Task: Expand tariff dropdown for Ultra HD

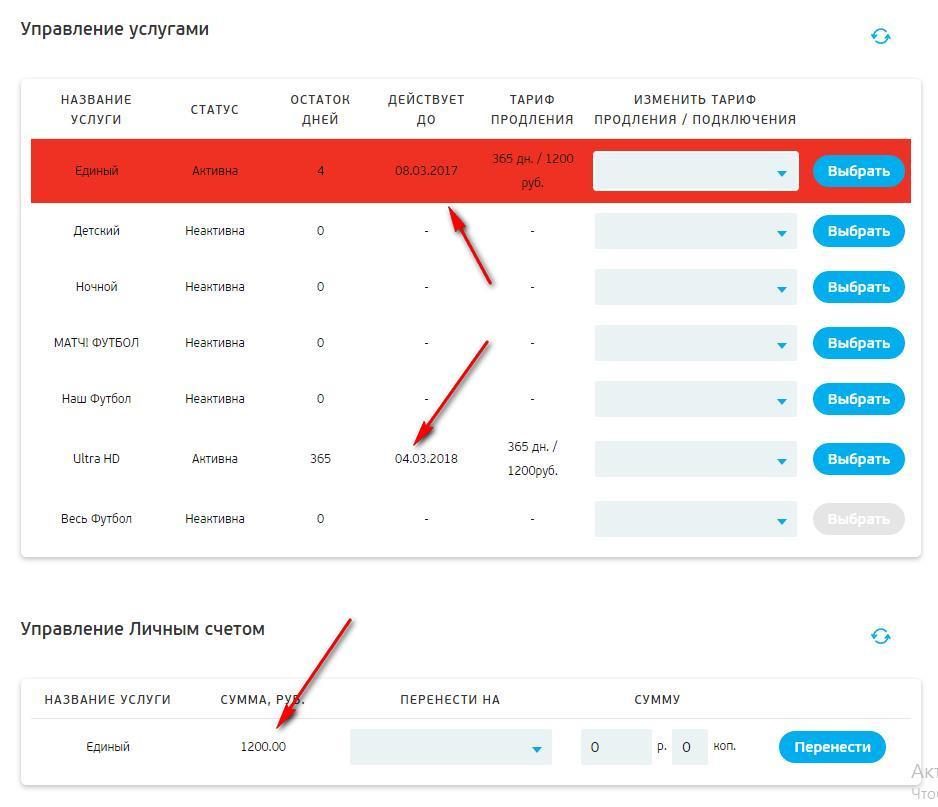Action: pos(695,459)
